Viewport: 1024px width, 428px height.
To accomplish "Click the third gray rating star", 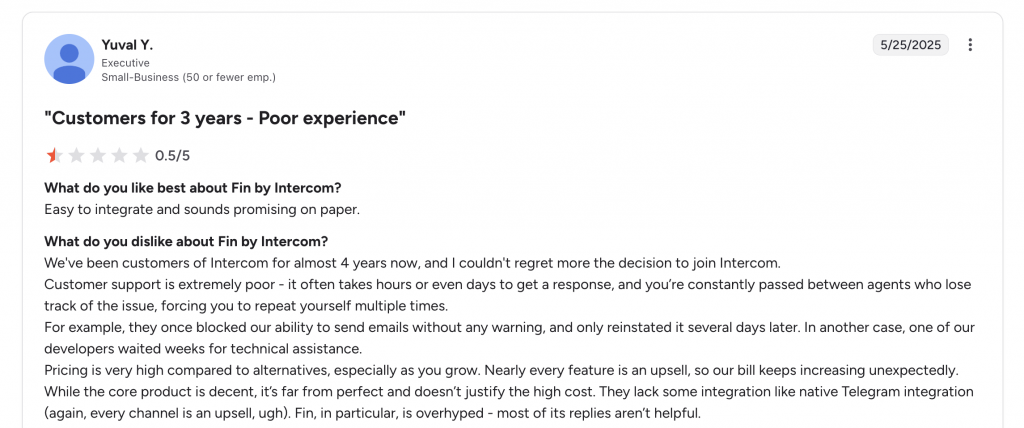I will point(98,155).
